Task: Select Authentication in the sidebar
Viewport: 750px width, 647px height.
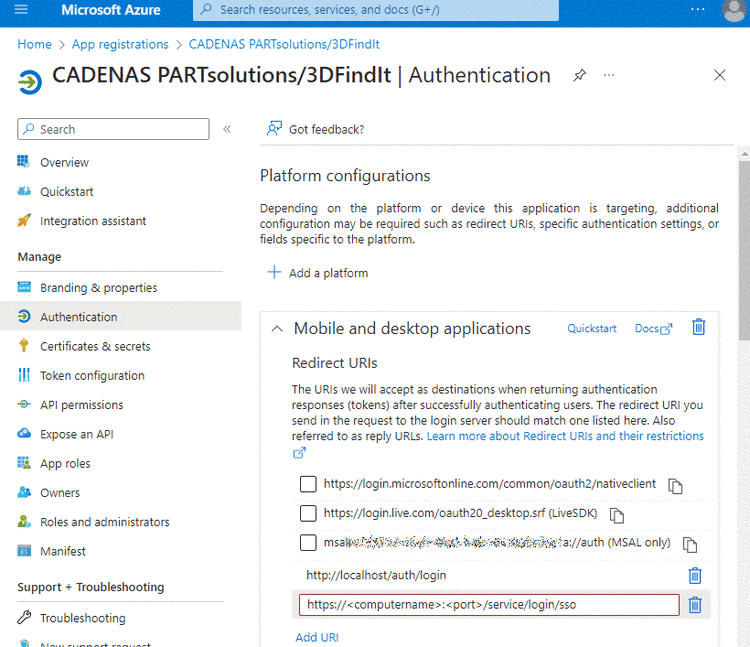Action: pyautogui.click(x=121, y=316)
